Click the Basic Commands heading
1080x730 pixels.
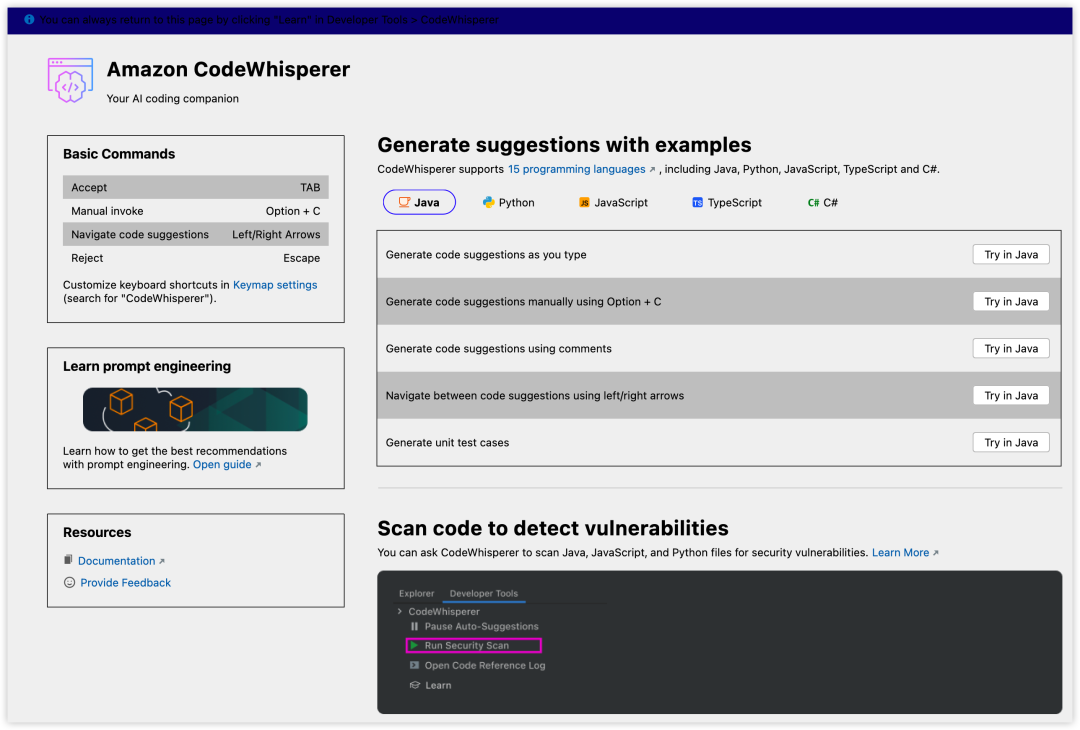[x=119, y=154]
